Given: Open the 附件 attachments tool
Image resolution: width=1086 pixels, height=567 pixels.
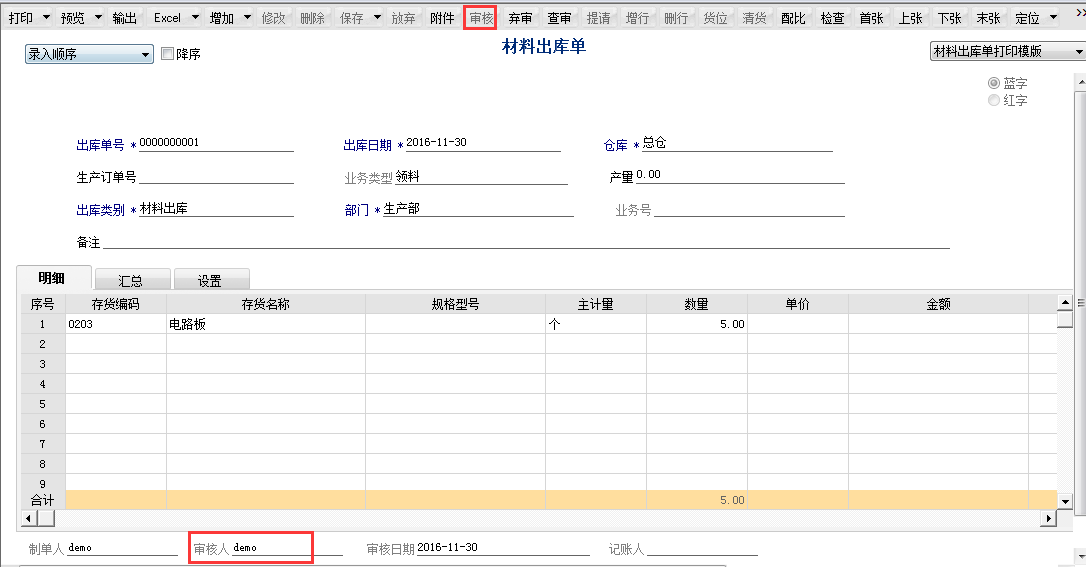Looking at the screenshot, I should [x=442, y=18].
